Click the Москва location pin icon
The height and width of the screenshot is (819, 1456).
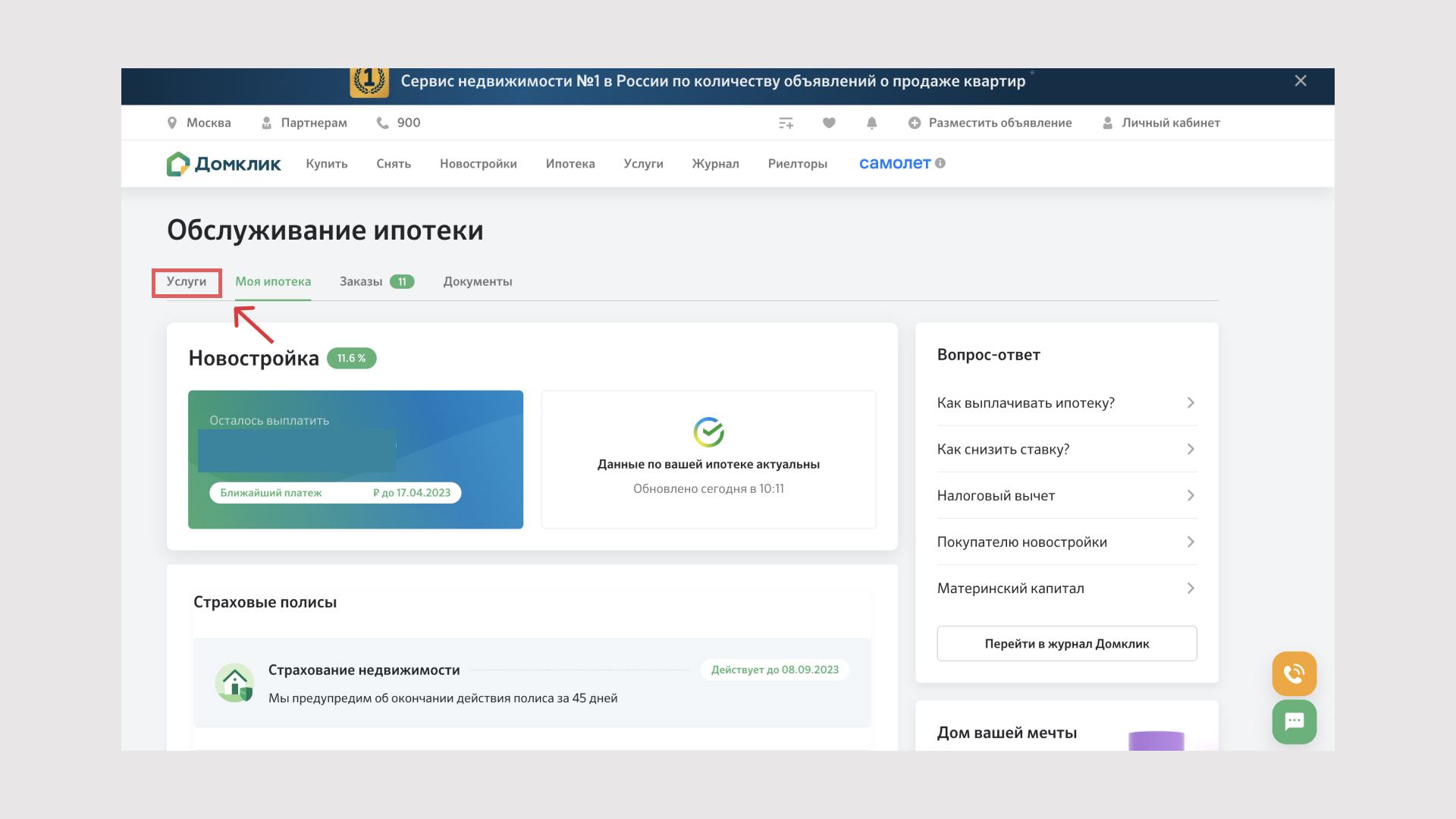coord(172,123)
